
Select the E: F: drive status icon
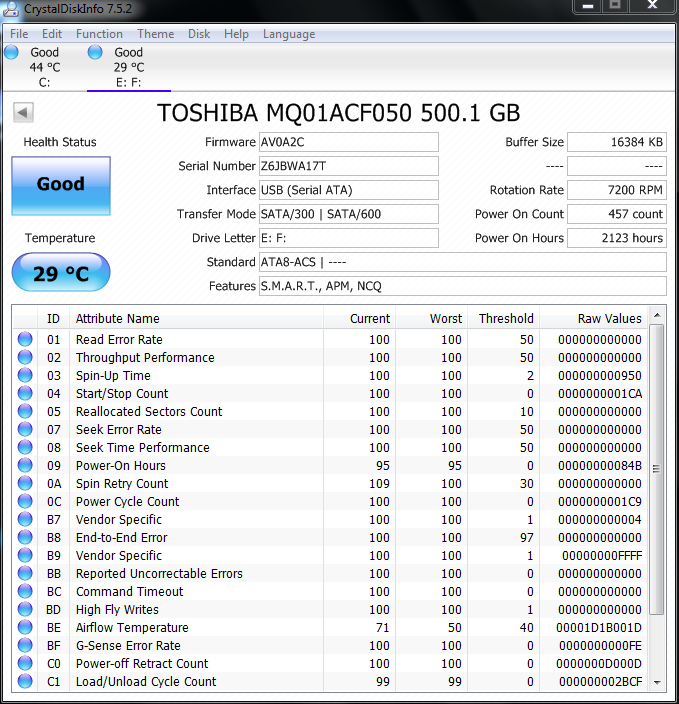point(95,53)
